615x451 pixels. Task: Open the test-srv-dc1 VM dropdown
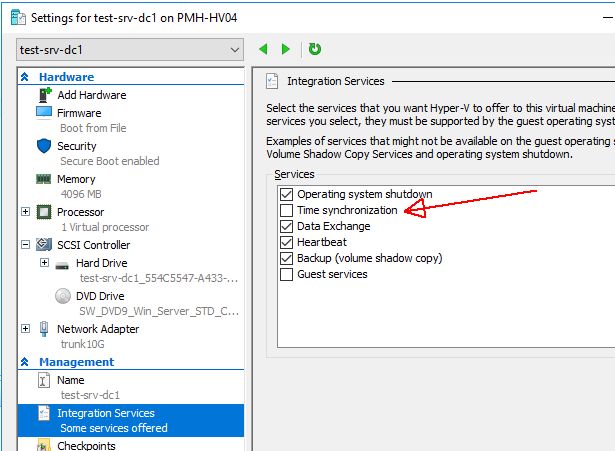tap(130, 50)
